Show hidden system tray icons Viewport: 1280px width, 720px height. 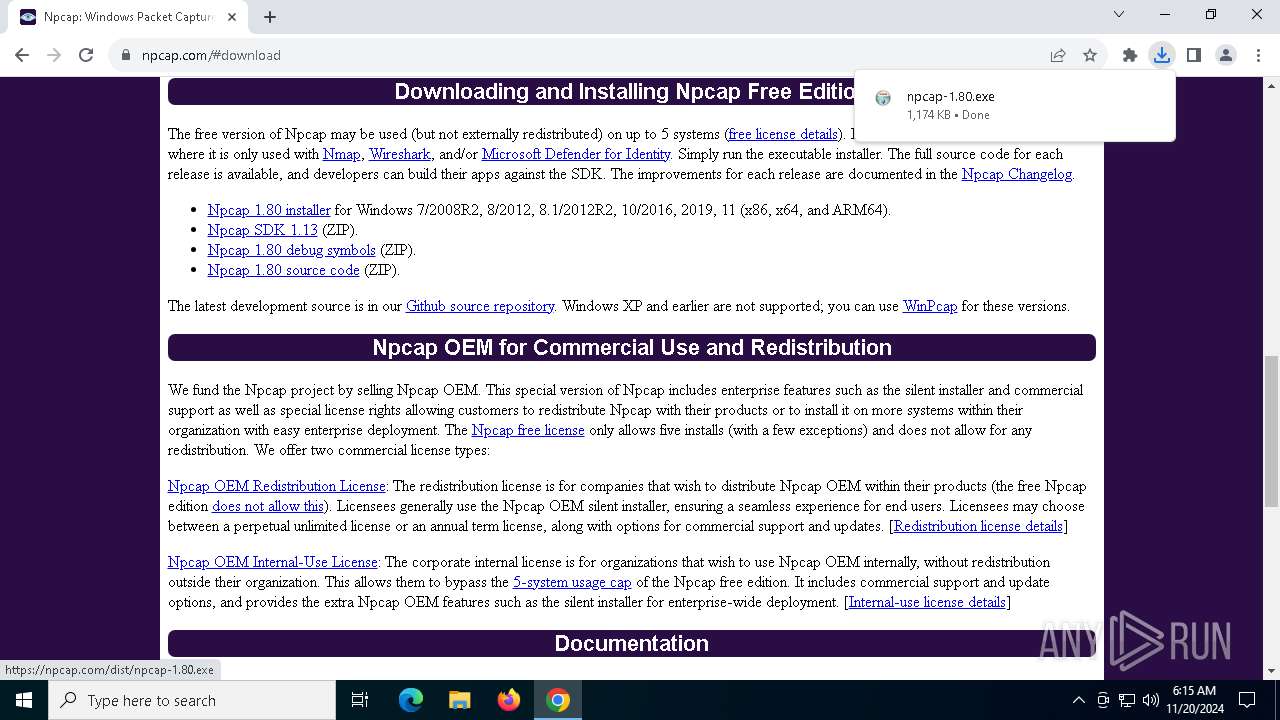coord(1078,700)
